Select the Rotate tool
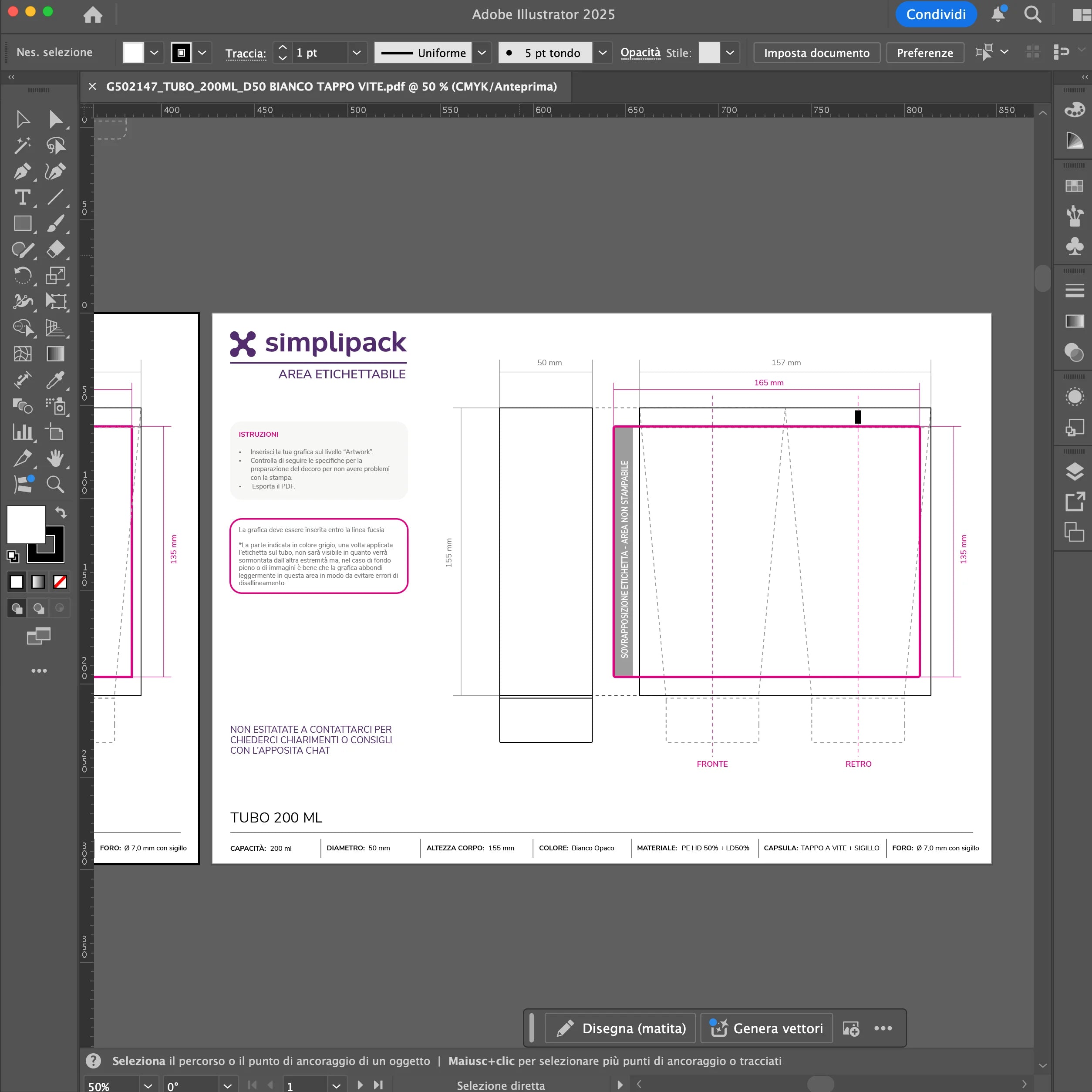 [x=22, y=275]
